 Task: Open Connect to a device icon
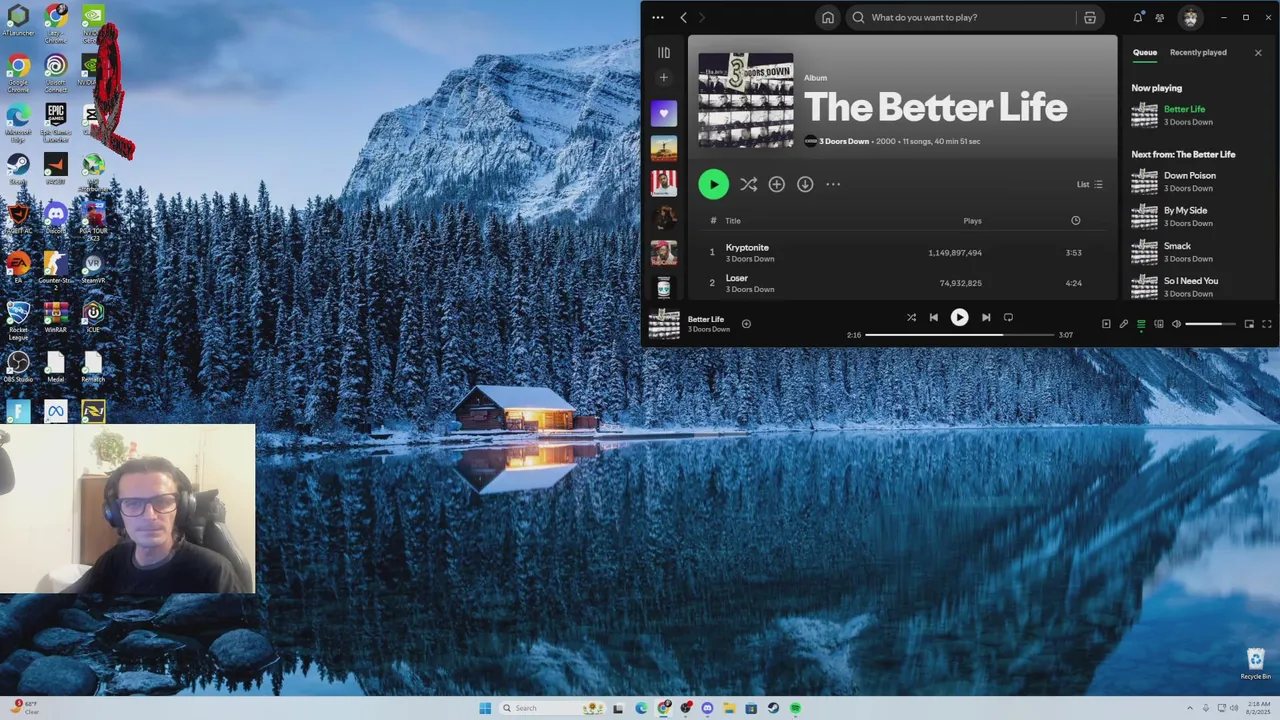coord(1159,324)
